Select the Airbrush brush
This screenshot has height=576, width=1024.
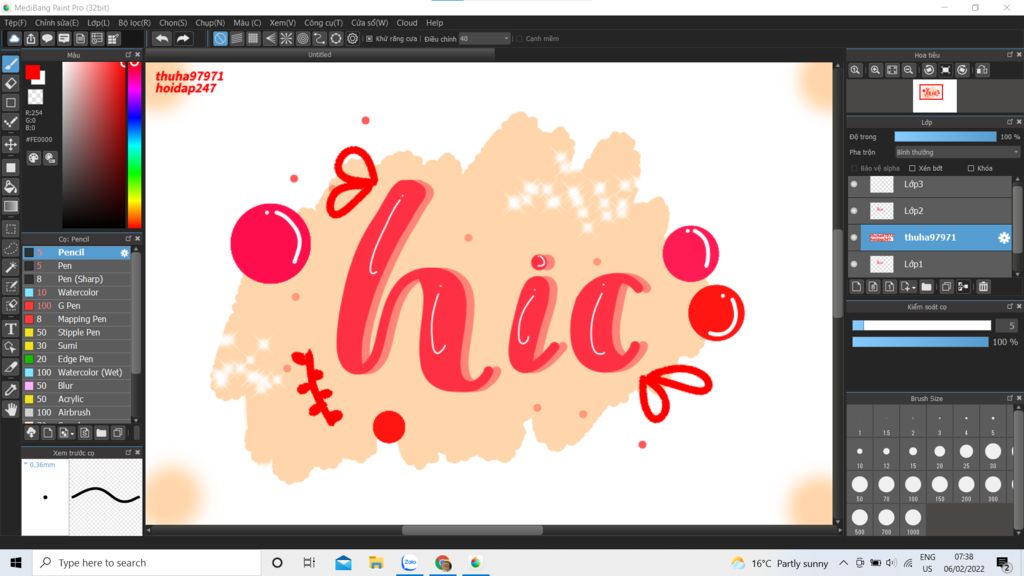77,413
